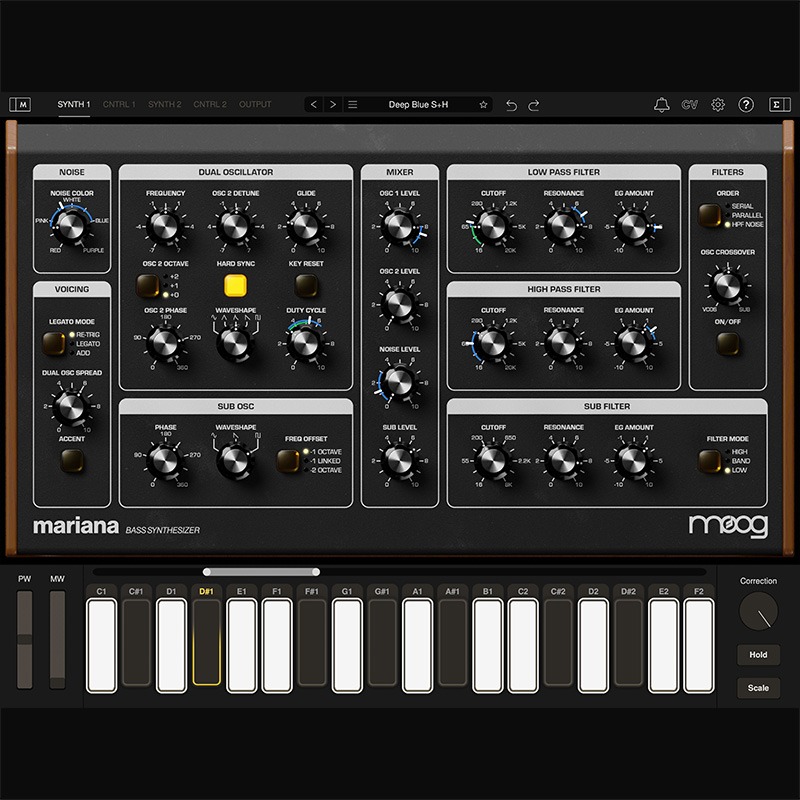
Task: Click the redo arrow
Action: (534, 105)
